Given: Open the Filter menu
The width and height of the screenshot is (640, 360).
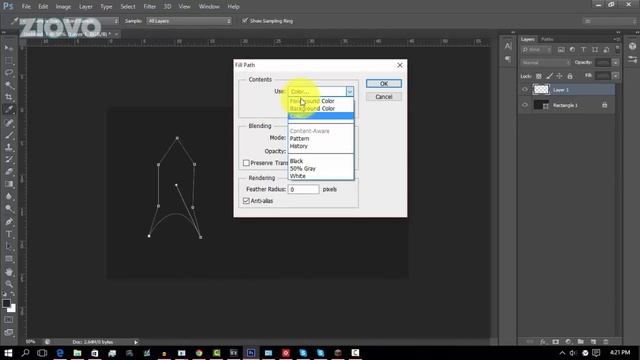Looking at the screenshot, I should 149,7.
